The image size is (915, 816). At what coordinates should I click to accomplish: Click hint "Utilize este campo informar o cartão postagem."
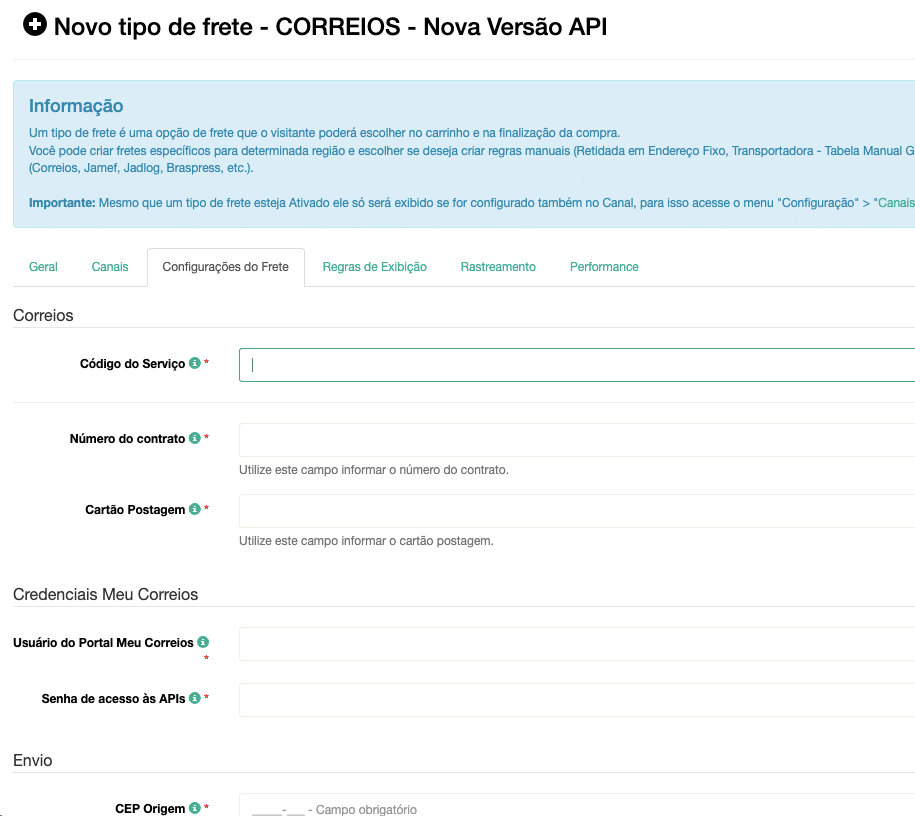[x=366, y=541]
